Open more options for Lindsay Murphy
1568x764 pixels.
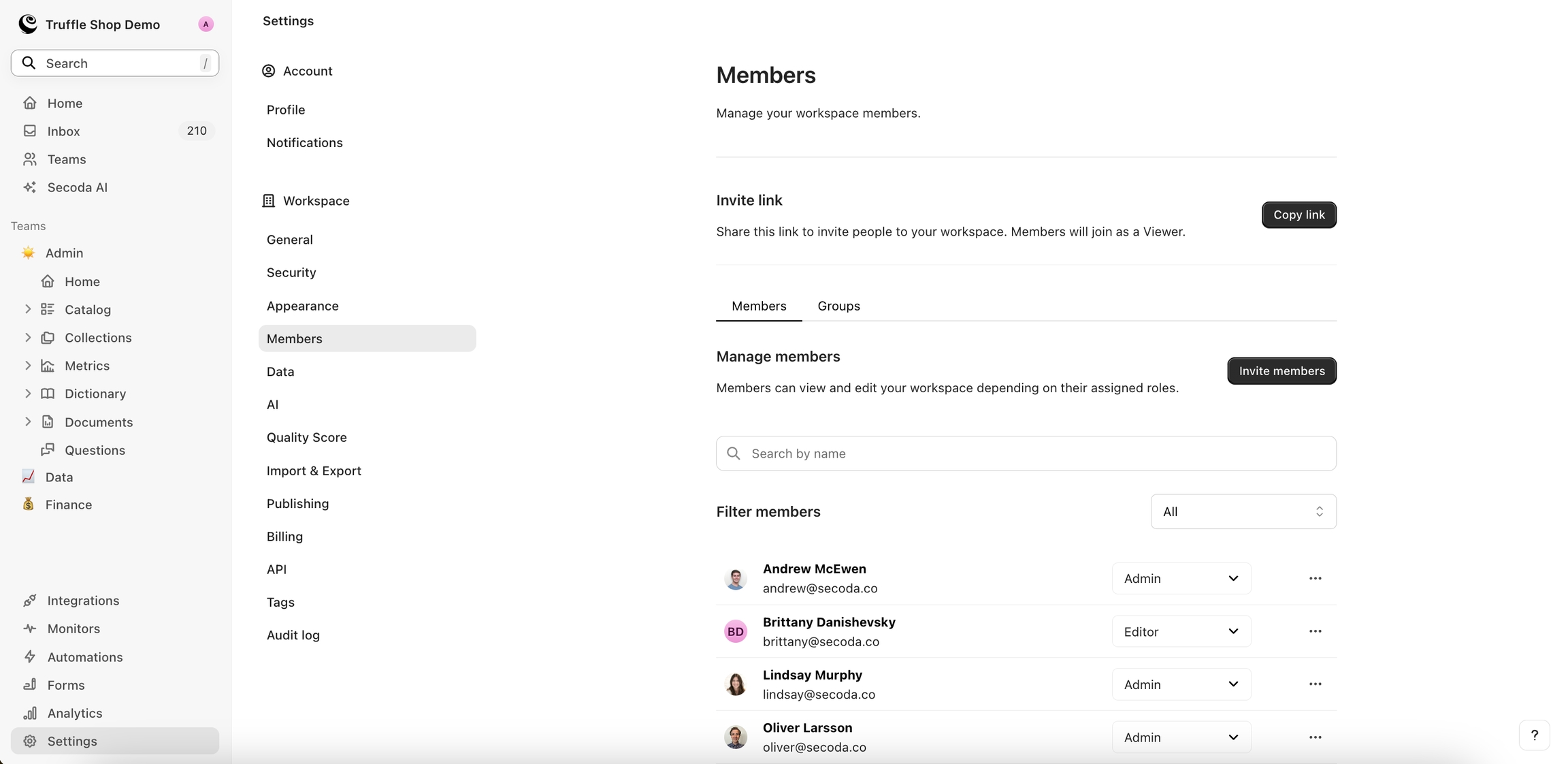1315,684
